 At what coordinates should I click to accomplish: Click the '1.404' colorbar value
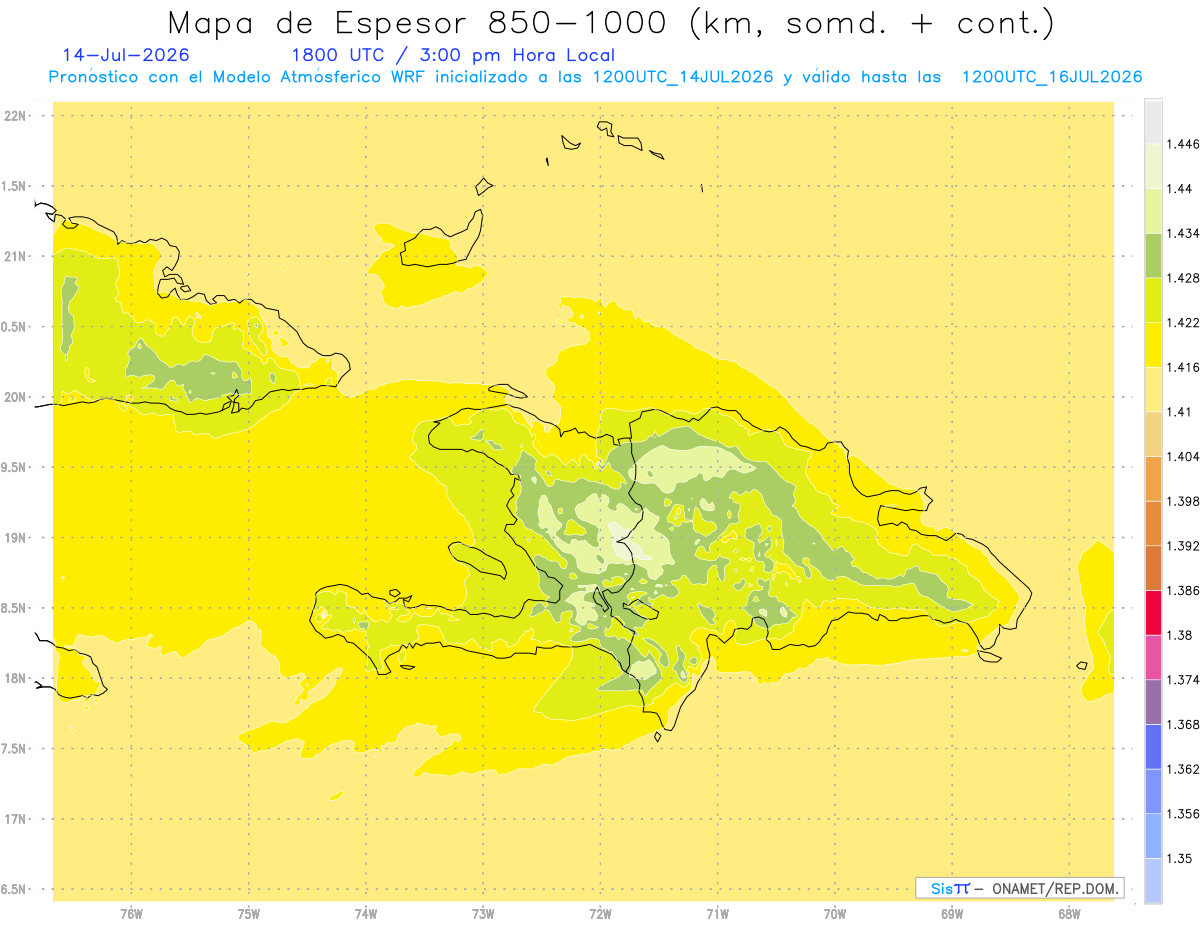pos(1182,456)
